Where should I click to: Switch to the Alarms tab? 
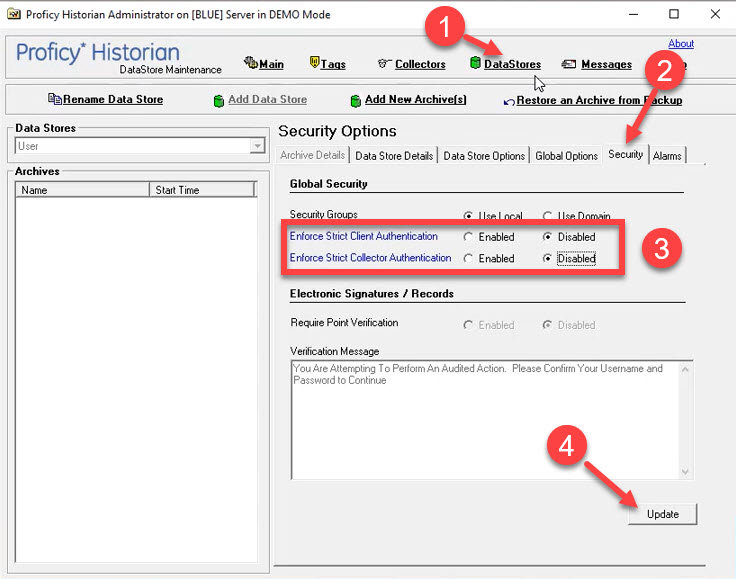tap(667, 156)
